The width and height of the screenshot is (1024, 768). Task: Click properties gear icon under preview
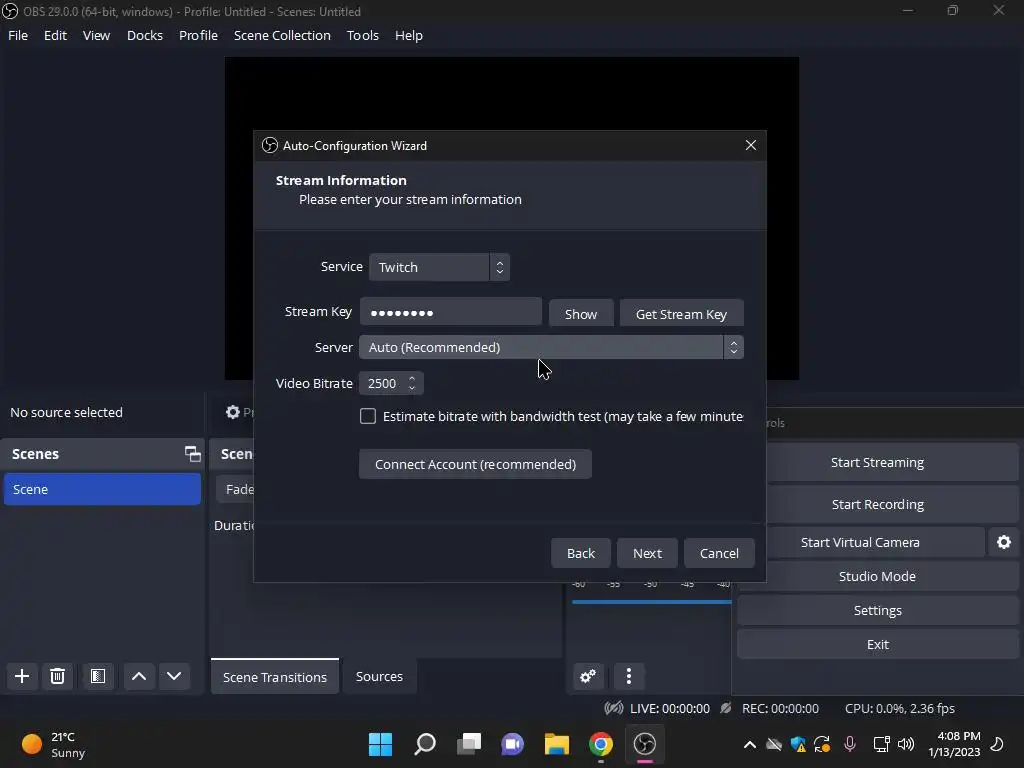tap(233, 412)
